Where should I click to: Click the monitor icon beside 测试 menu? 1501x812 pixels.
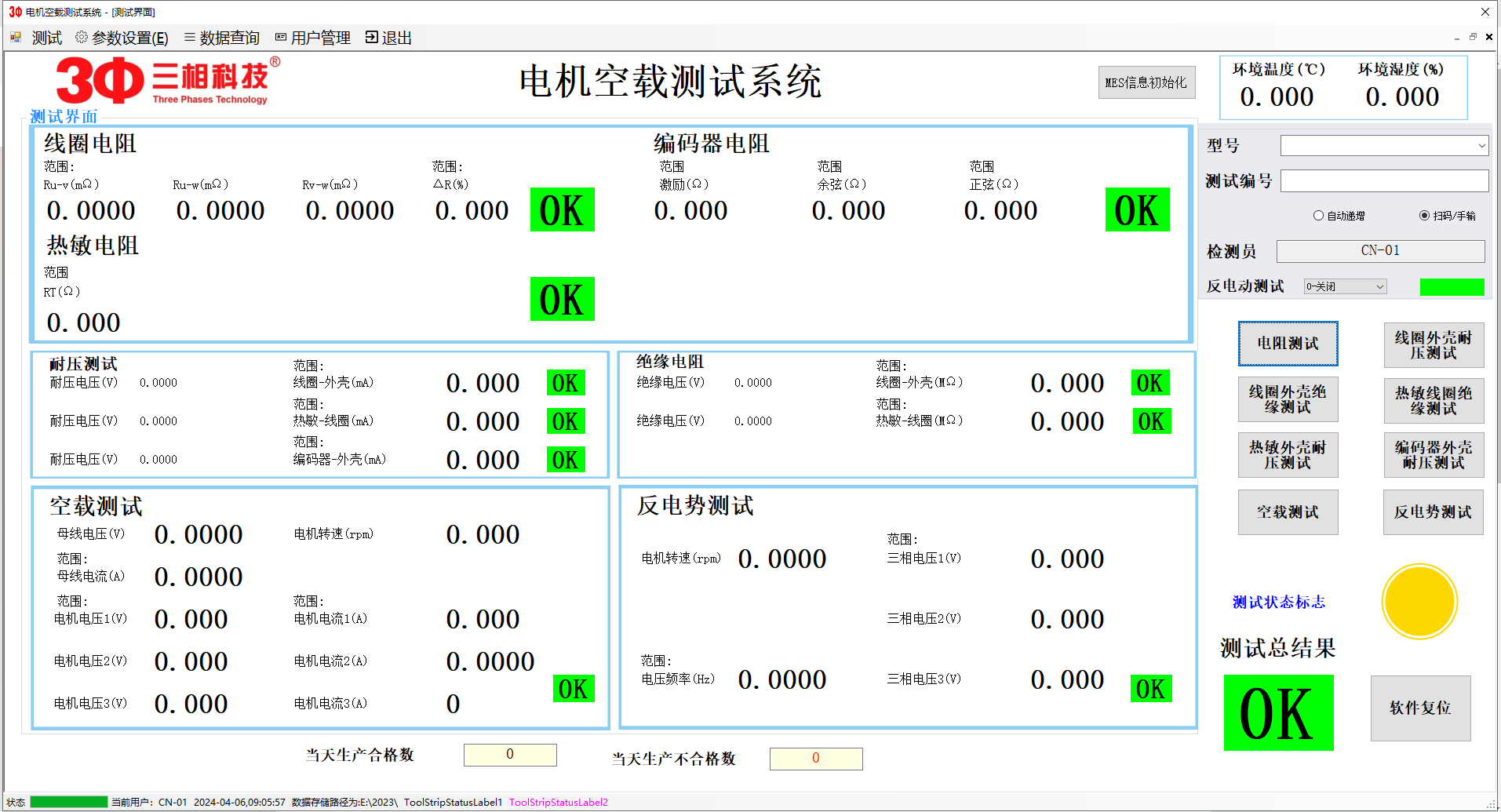[x=14, y=37]
